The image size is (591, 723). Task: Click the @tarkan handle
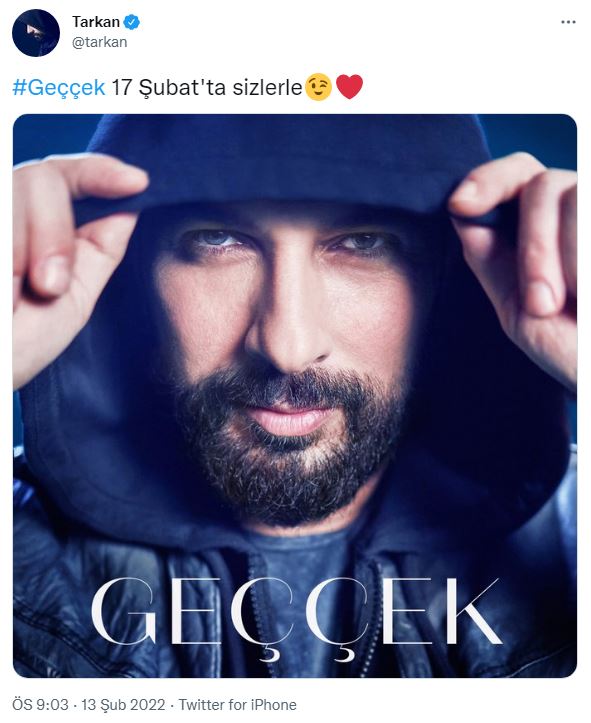click(x=100, y=42)
